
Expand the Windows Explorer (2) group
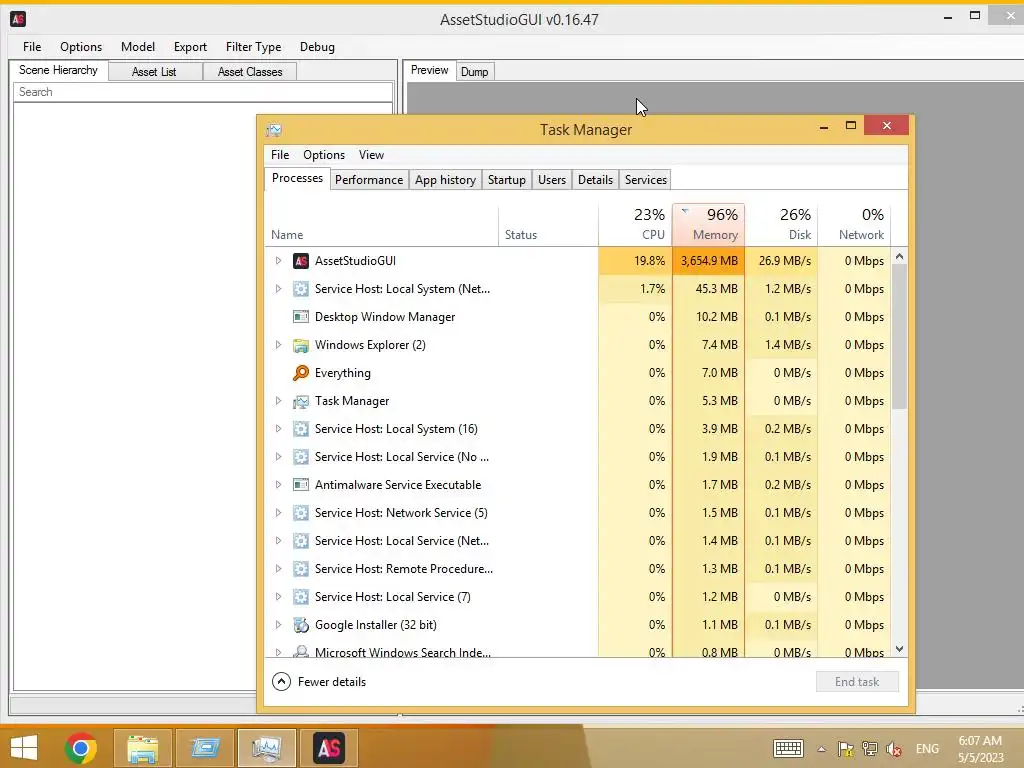(278, 345)
